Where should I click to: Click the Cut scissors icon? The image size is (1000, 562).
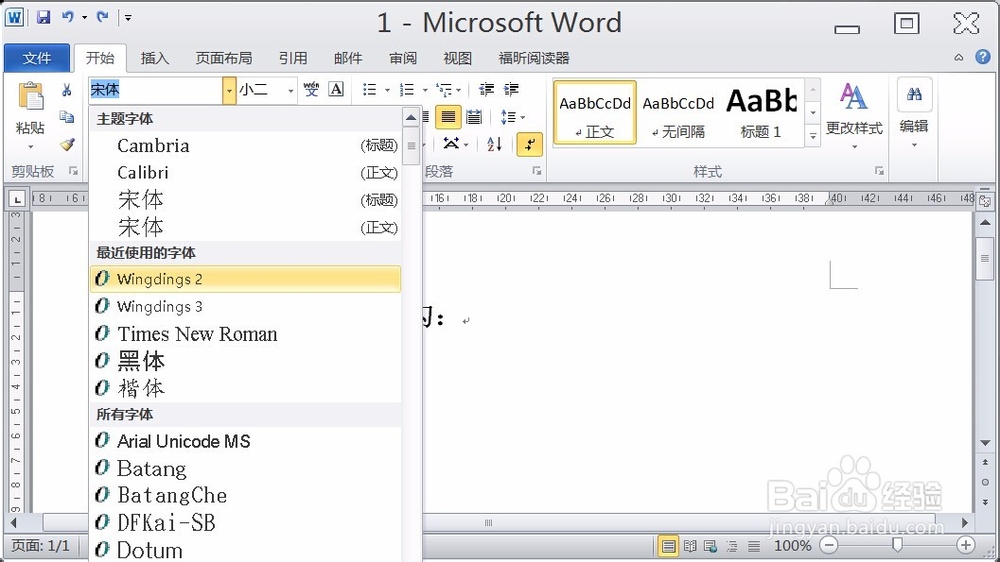(66, 91)
